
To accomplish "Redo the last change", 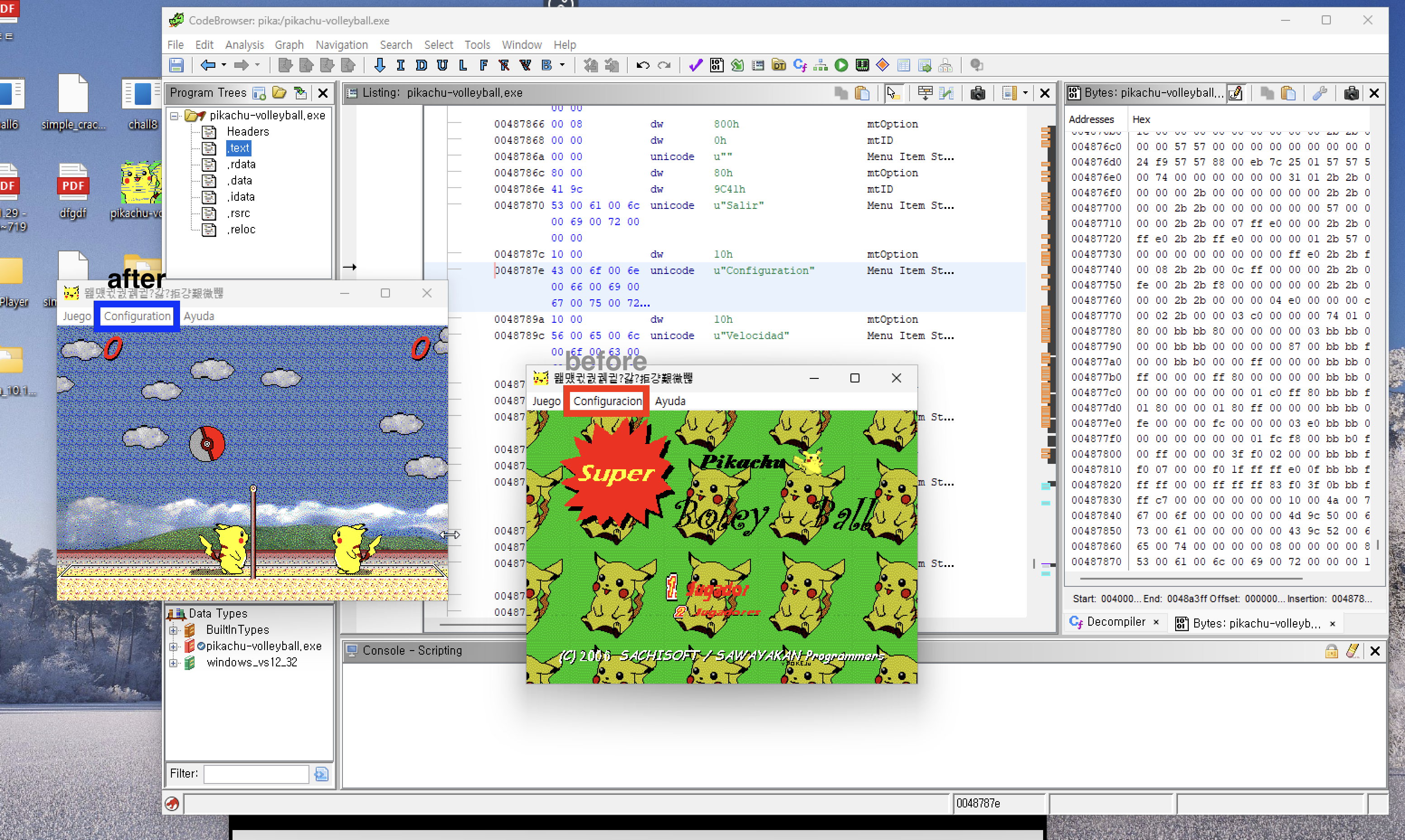I will pyautogui.click(x=664, y=66).
